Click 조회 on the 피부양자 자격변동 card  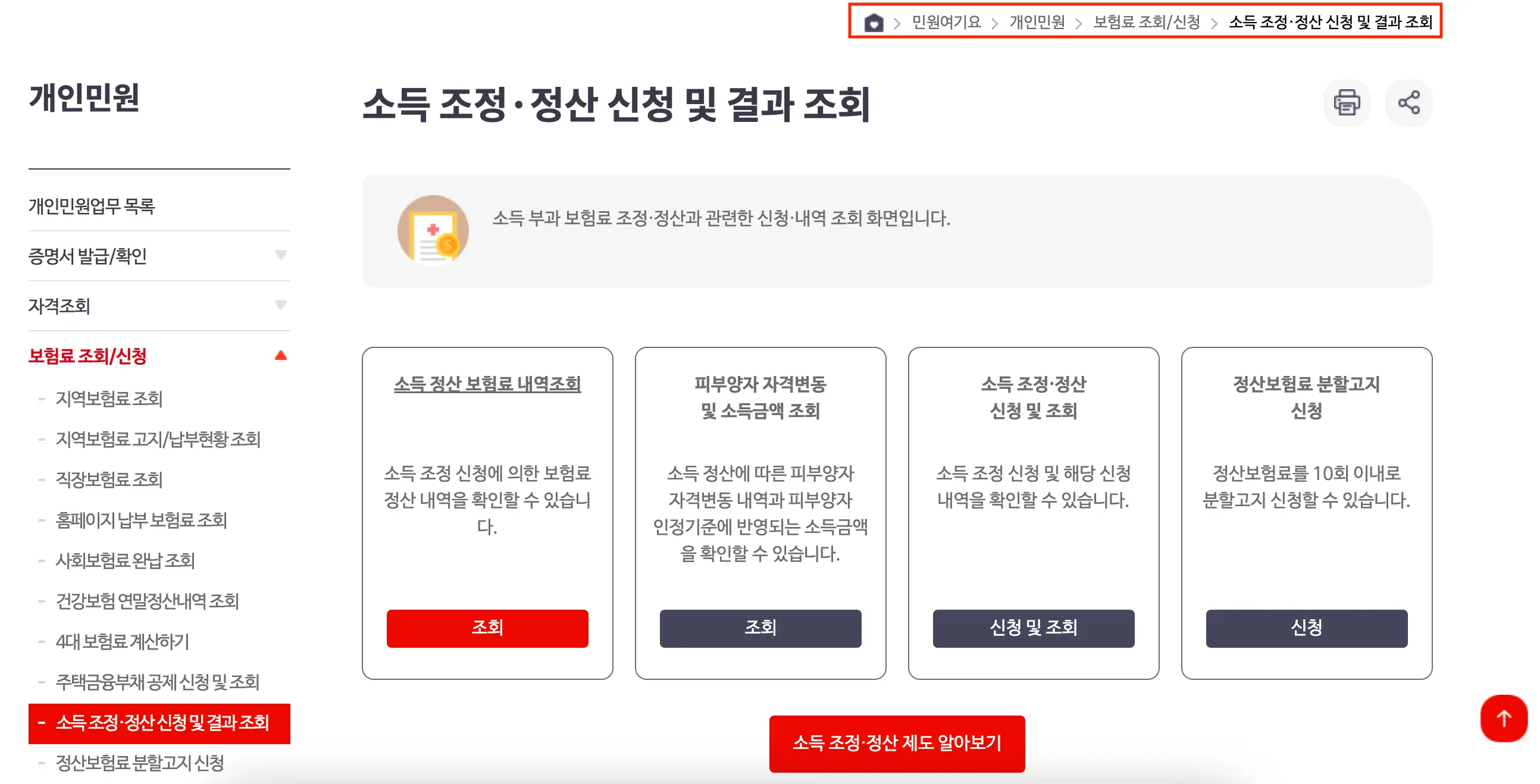pyautogui.click(x=760, y=628)
